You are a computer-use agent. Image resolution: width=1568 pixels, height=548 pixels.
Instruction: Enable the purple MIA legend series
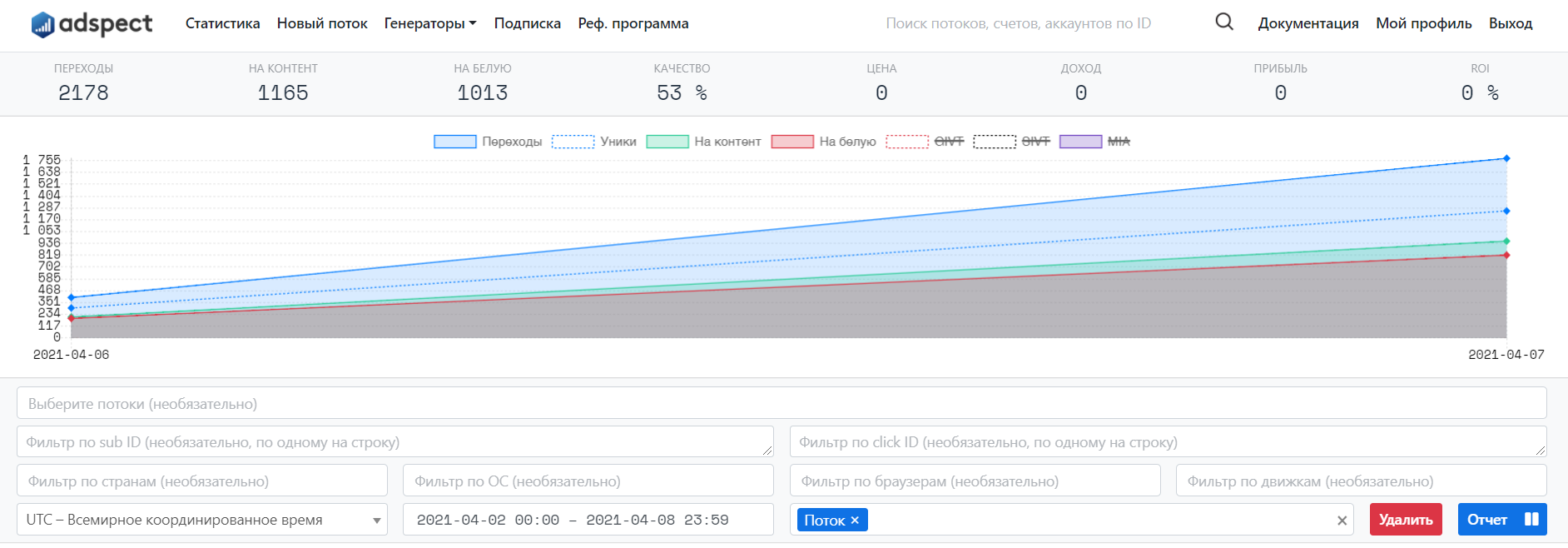1094,142
